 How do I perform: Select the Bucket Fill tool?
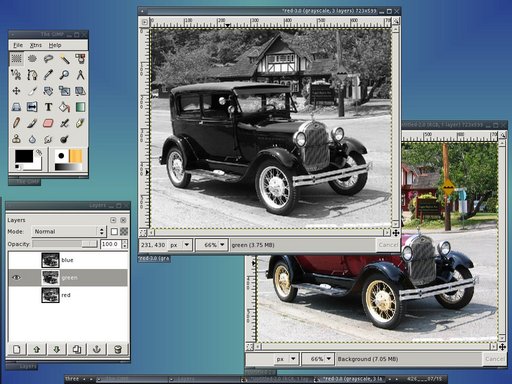pyautogui.click(x=64, y=107)
